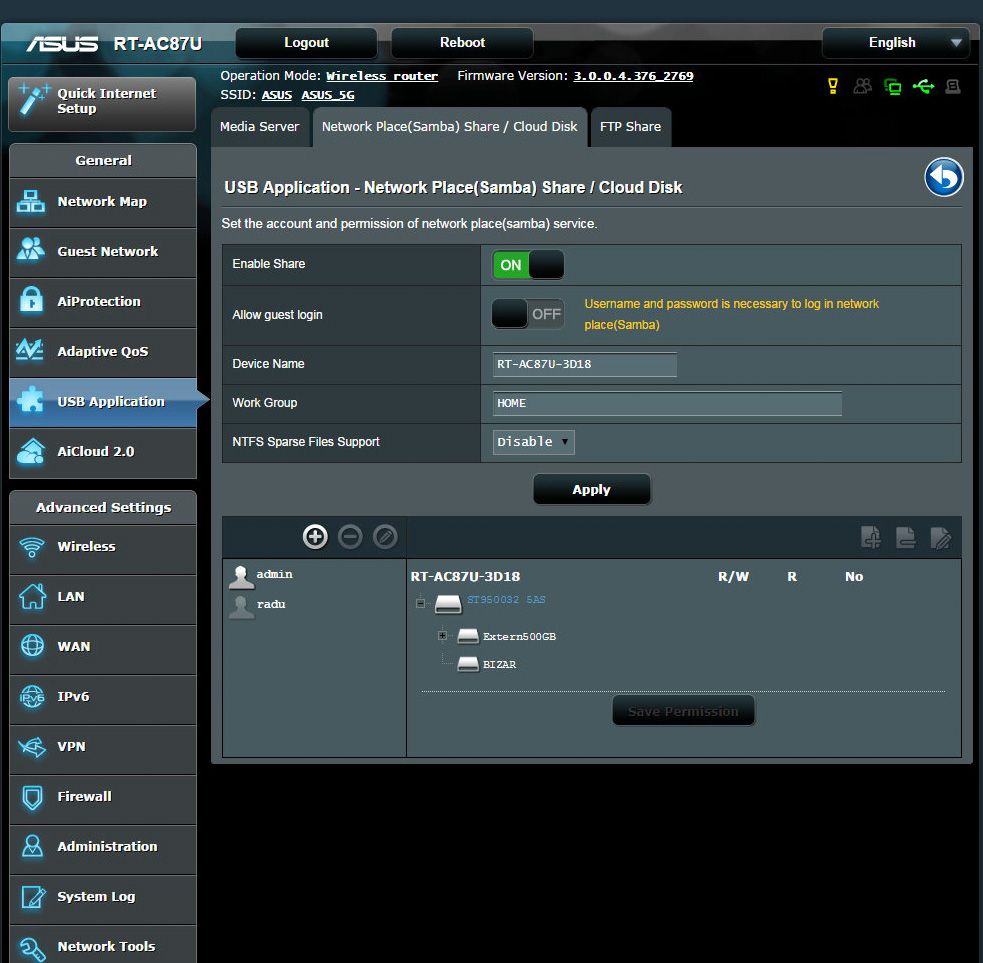Viewport: 983px width, 963px height.
Task: Click the rename folder icon
Action: point(941,537)
